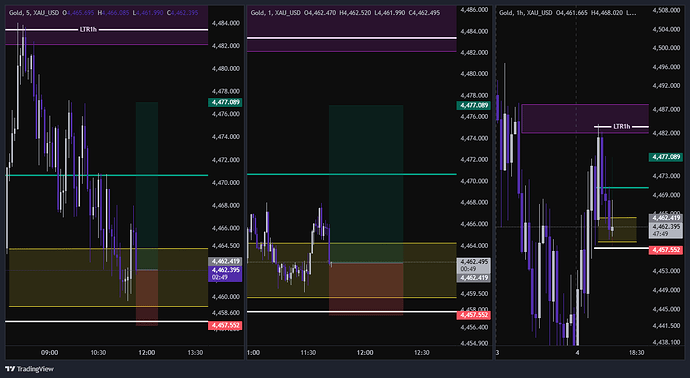This screenshot has height=378, width=690.
Task: Select the teal horizontal line in 5-minute chart
Action: coord(107,175)
